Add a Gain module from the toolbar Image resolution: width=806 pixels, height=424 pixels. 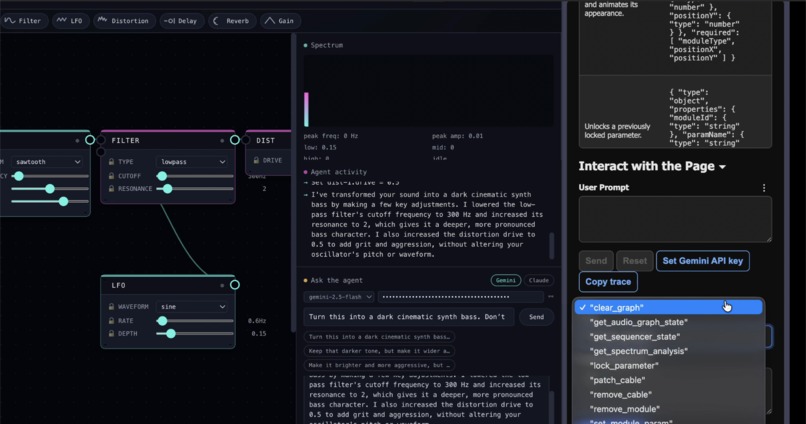click(280, 21)
